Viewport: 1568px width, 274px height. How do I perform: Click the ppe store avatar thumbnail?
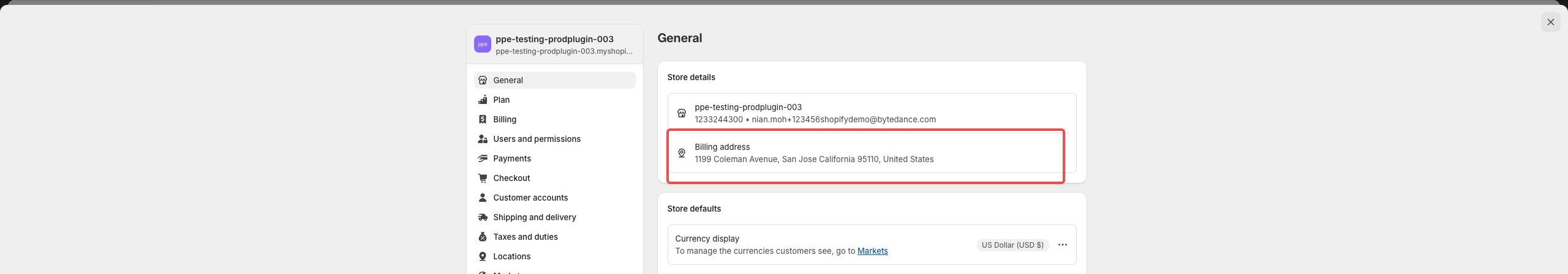click(x=483, y=44)
